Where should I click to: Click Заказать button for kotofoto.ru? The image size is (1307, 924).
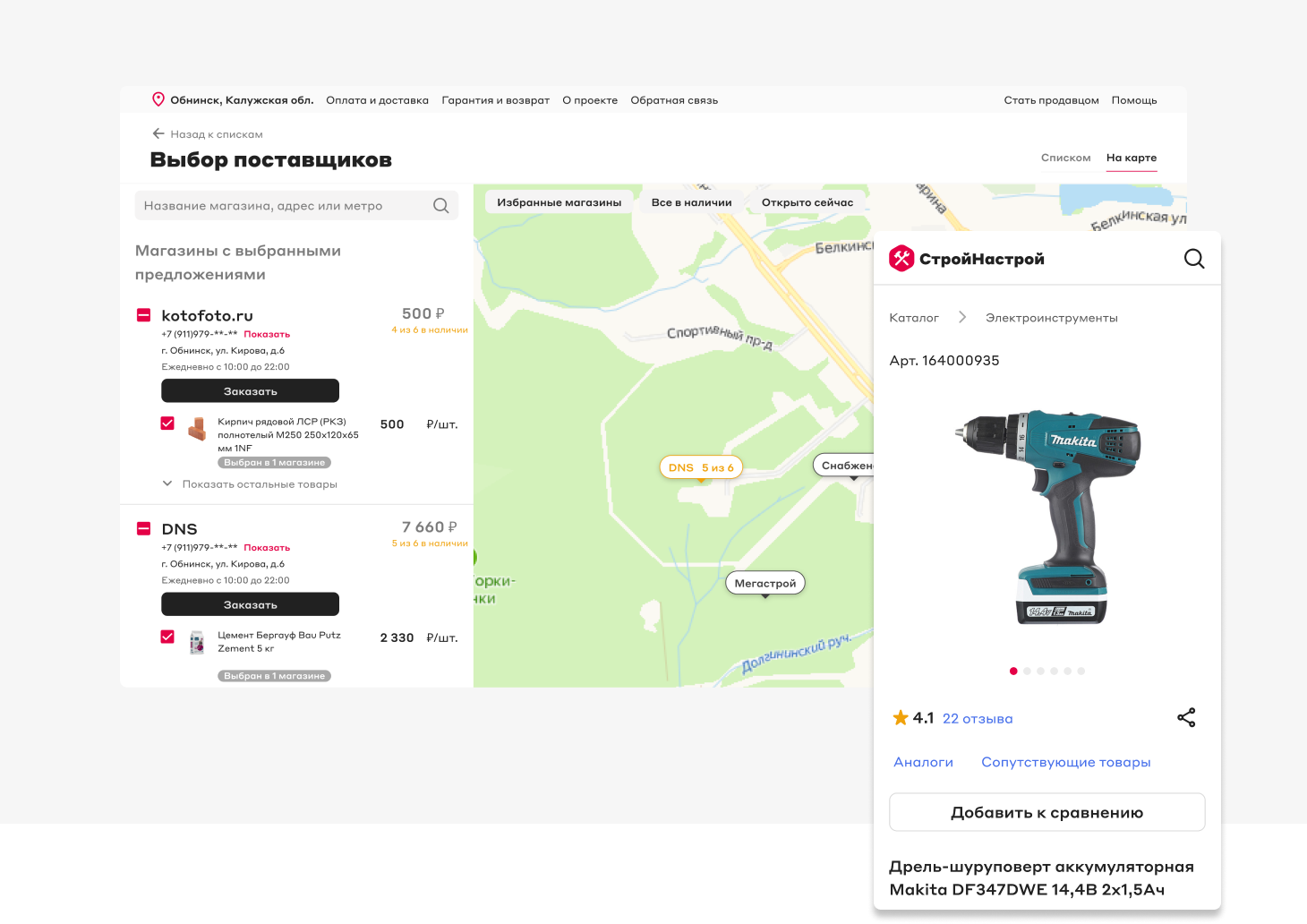pos(250,391)
